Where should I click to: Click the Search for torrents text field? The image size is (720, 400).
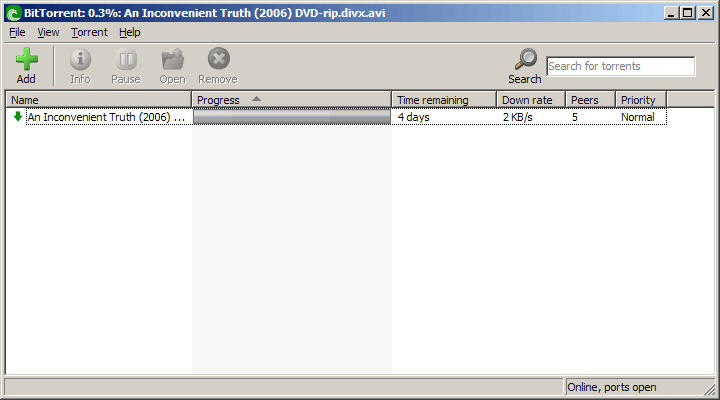[x=620, y=66]
